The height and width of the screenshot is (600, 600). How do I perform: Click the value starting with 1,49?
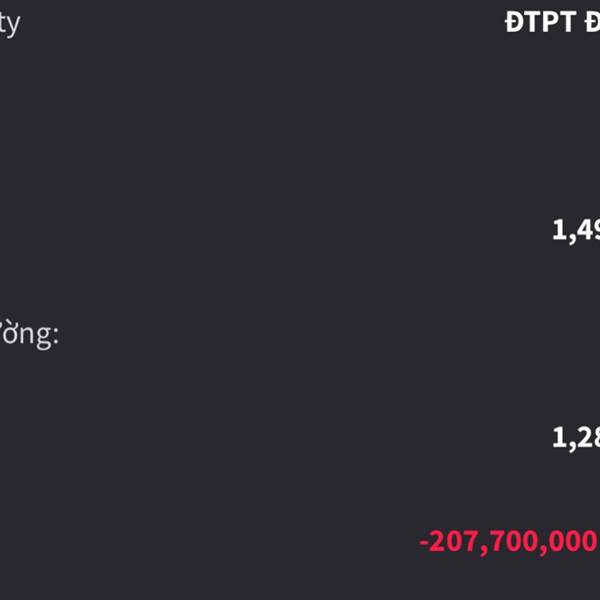576,230
